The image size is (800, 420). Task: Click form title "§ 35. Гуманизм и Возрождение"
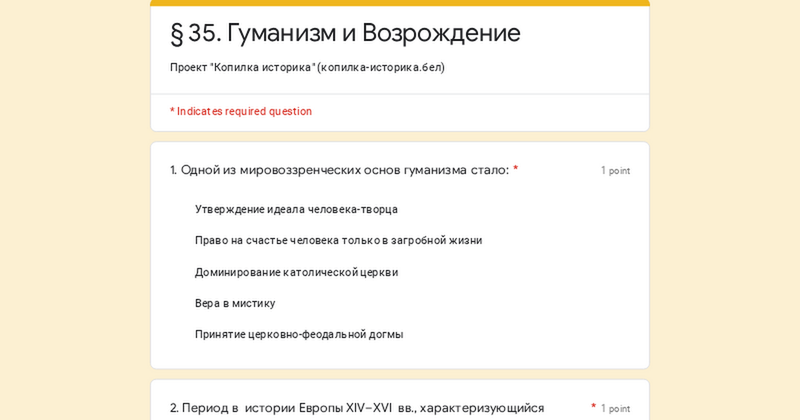pyautogui.click(x=345, y=33)
